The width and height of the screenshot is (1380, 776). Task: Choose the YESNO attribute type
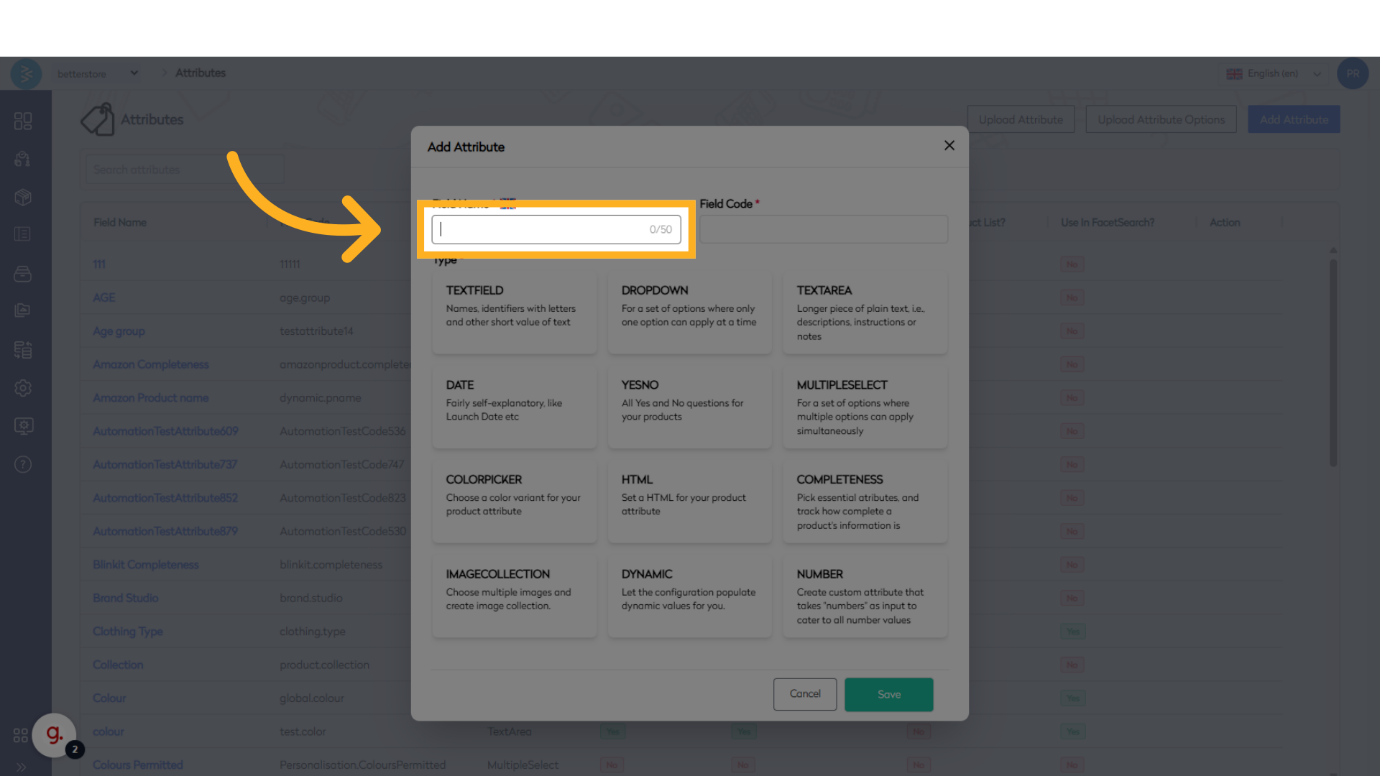689,406
